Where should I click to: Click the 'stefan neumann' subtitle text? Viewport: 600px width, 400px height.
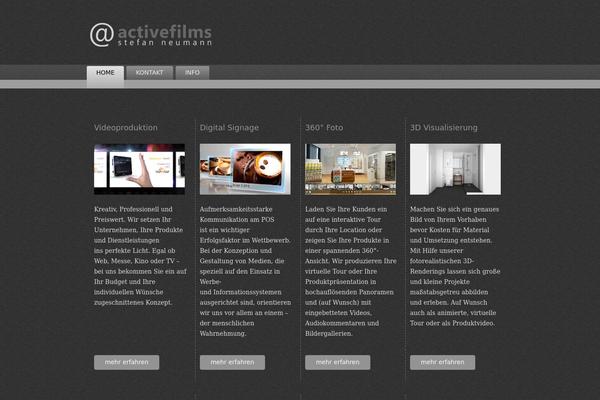[165, 43]
